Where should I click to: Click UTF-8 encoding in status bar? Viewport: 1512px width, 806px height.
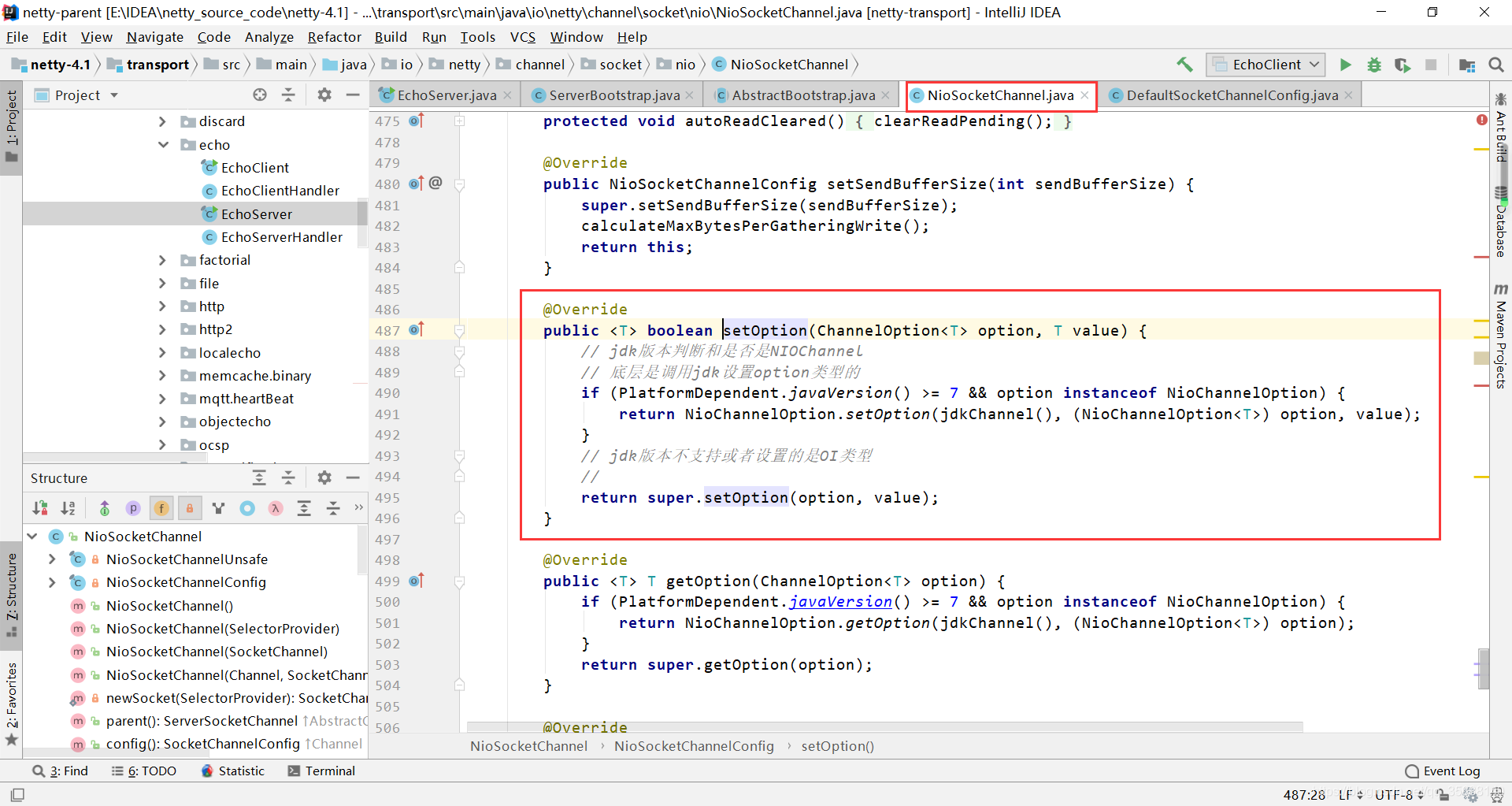(x=1399, y=794)
